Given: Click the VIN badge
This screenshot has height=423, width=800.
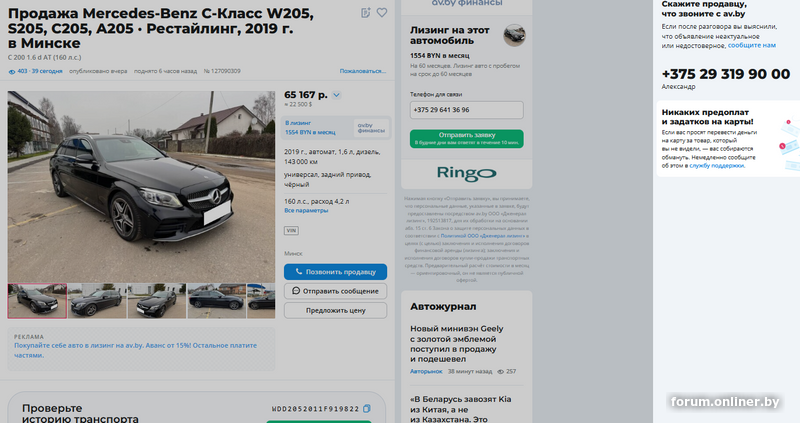Looking at the screenshot, I should coord(291,231).
